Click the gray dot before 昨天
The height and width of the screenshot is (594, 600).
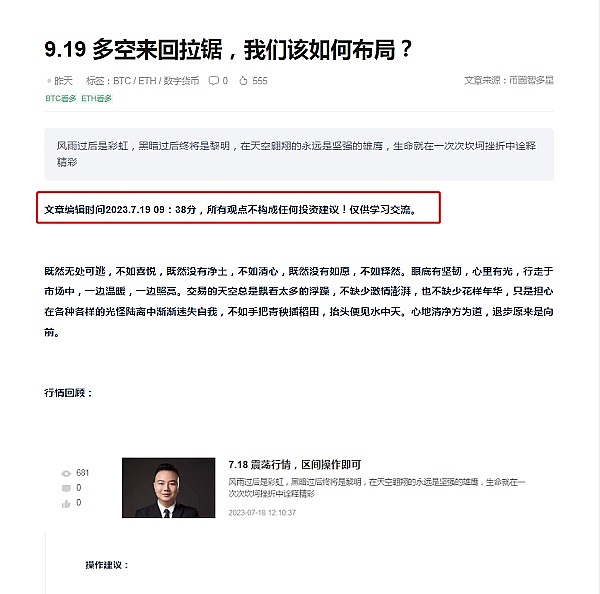[49, 81]
